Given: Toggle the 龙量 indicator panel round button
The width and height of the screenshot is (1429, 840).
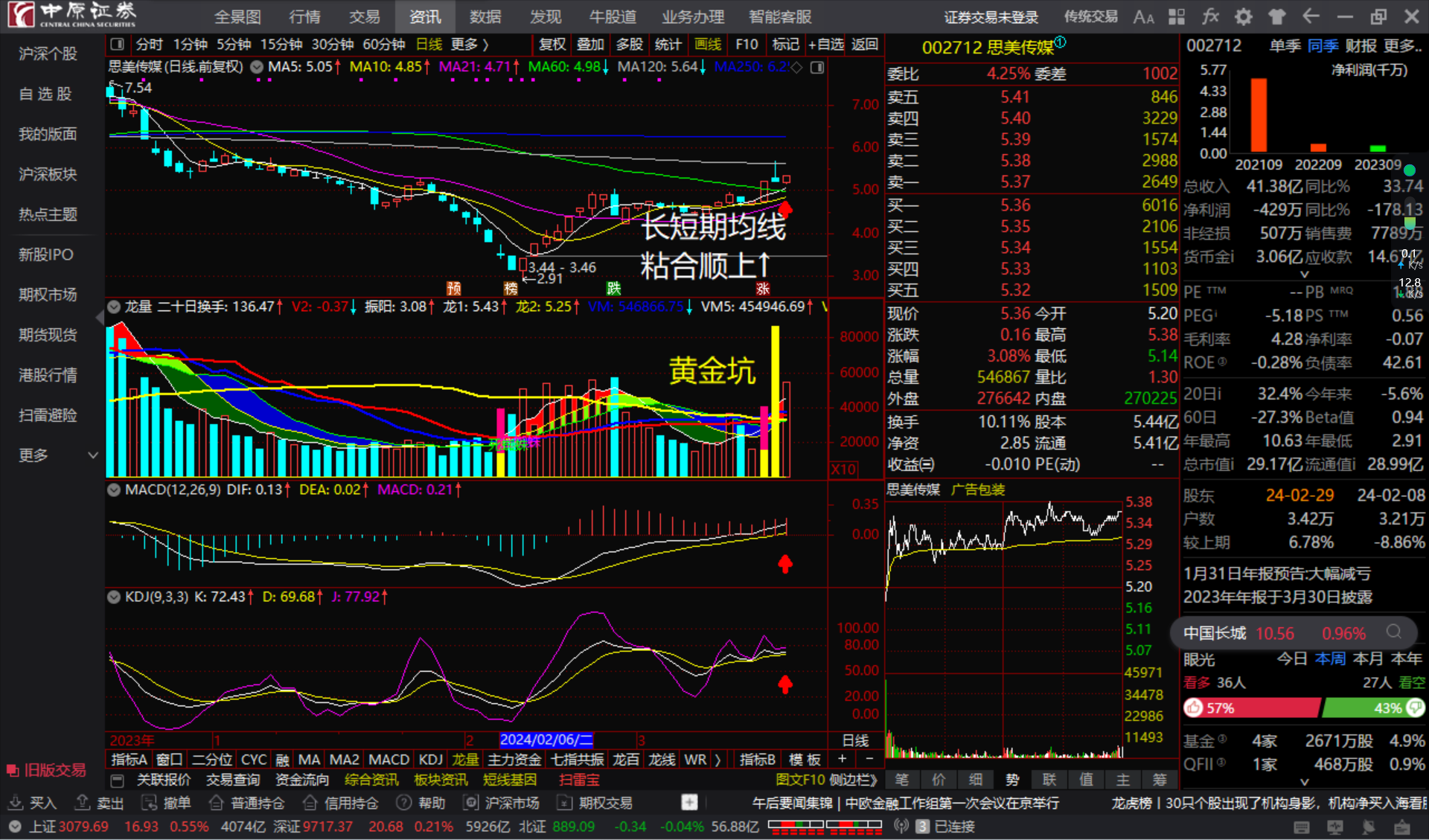Looking at the screenshot, I should click(x=114, y=307).
